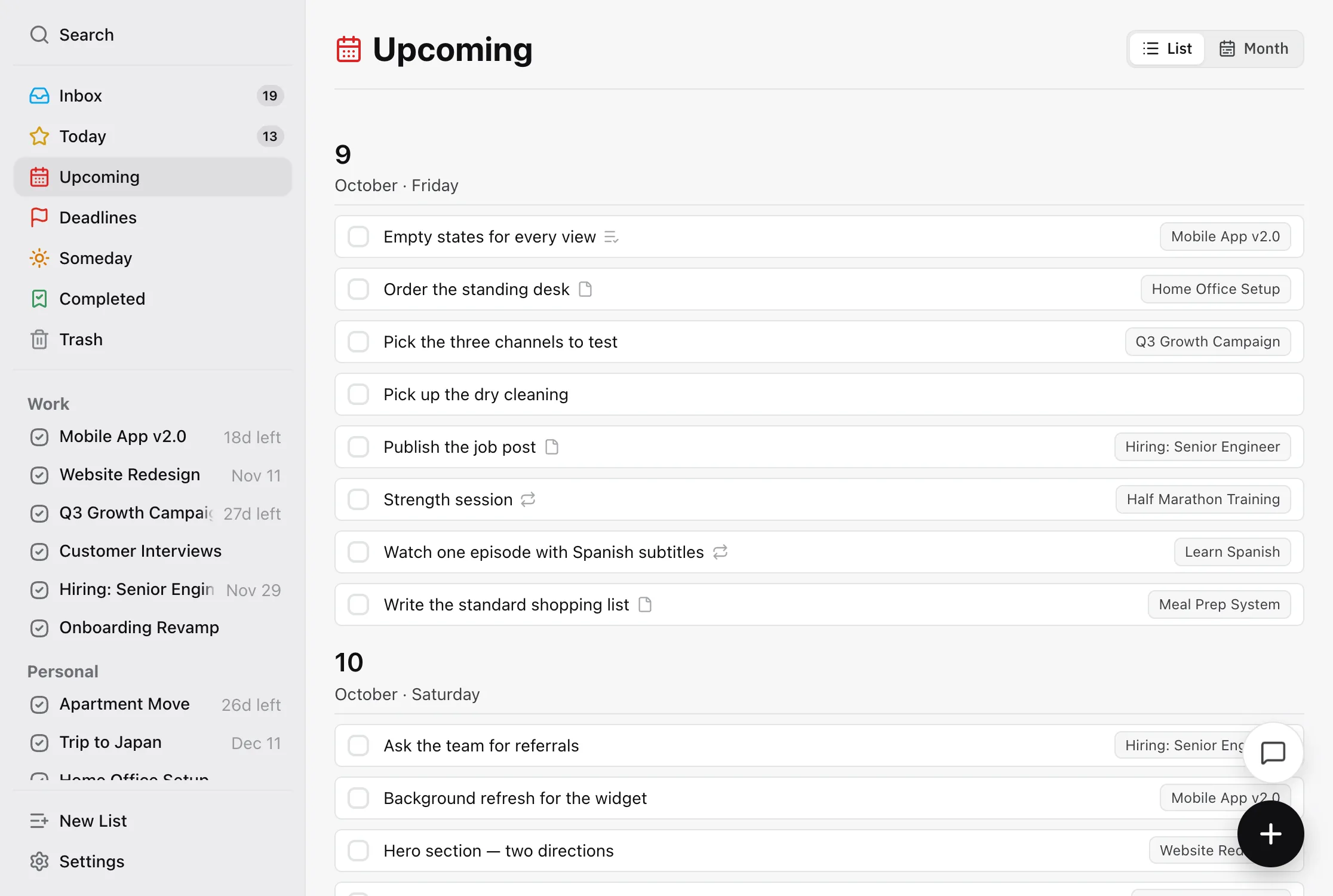Click the Deadlines flag icon
Screen dimensions: 1333x896
tap(39, 217)
